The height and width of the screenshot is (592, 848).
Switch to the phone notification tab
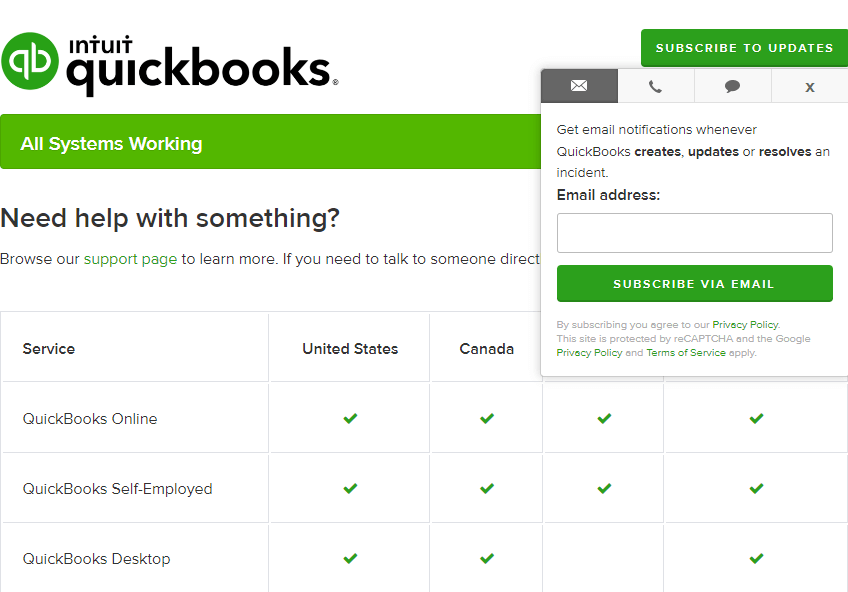click(x=655, y=86)
